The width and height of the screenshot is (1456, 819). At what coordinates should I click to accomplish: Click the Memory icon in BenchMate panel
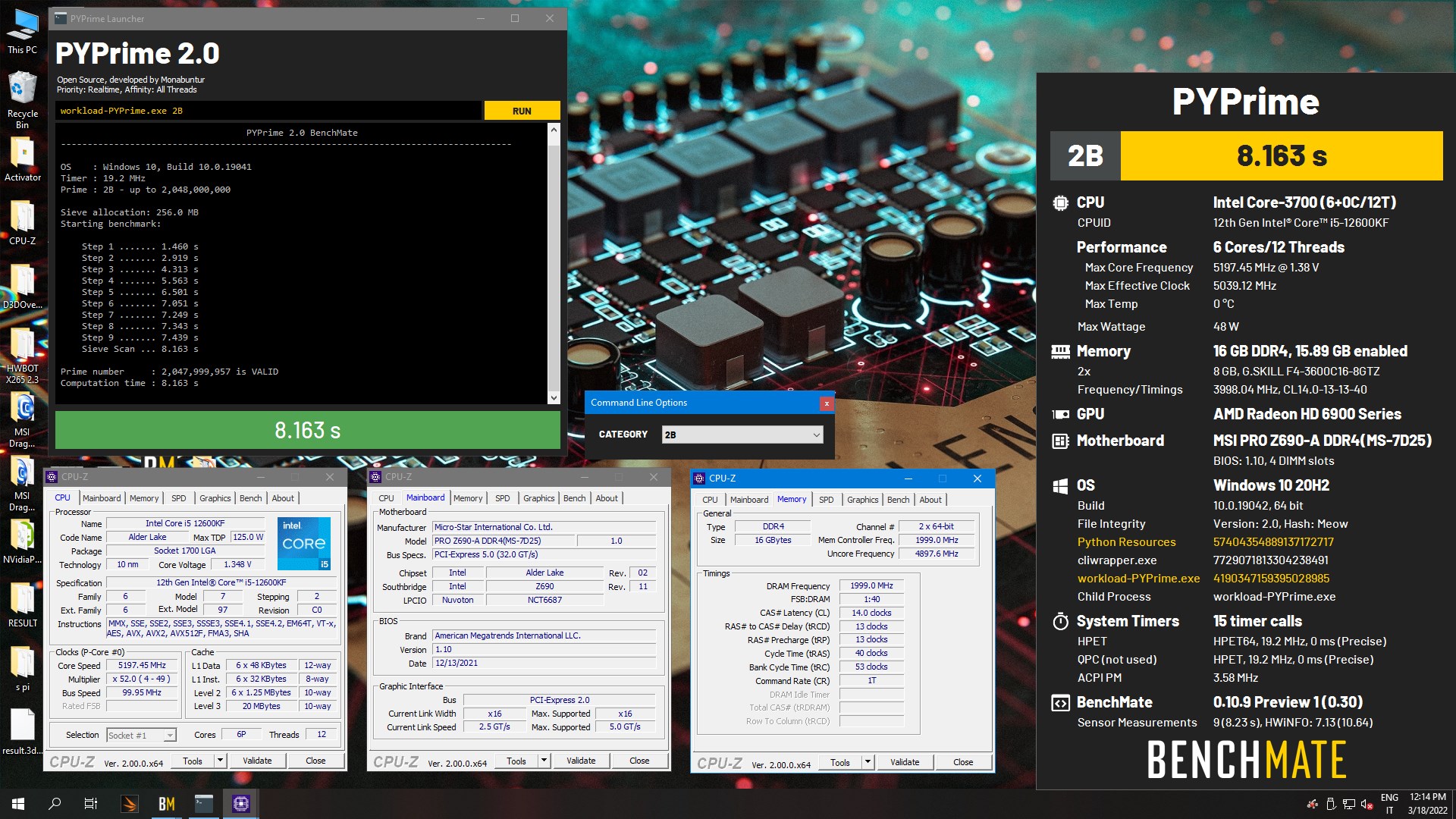tap(1060, 351)
